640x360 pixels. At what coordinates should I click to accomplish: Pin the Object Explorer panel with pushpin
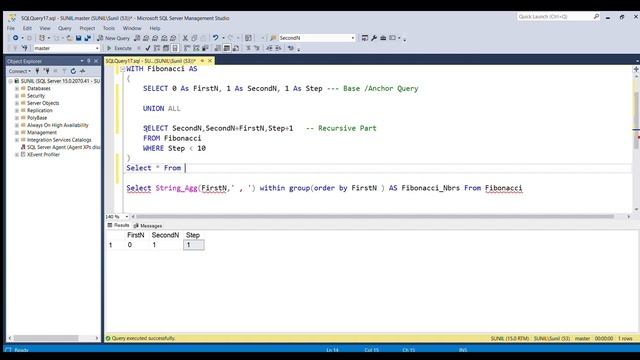click(x=89, y=61)
